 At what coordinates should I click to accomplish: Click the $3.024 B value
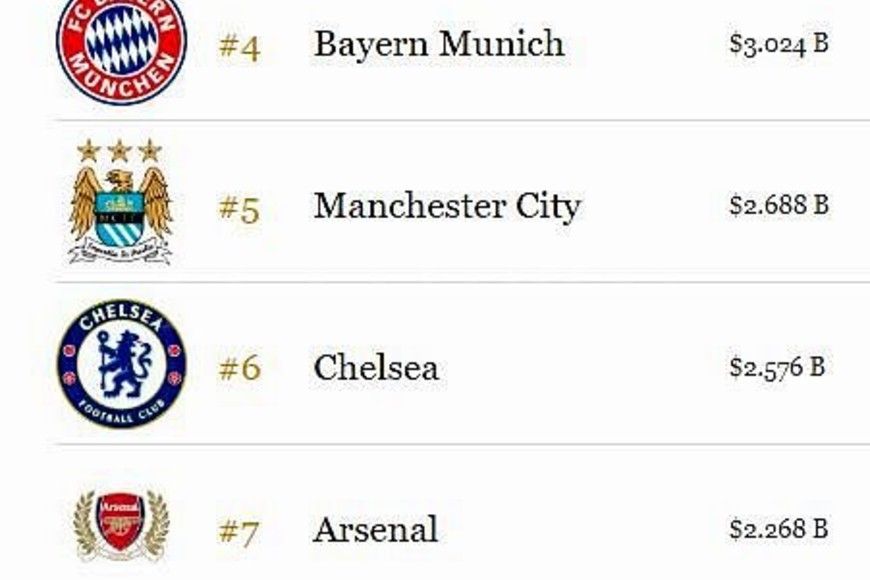tap(778, 44)
